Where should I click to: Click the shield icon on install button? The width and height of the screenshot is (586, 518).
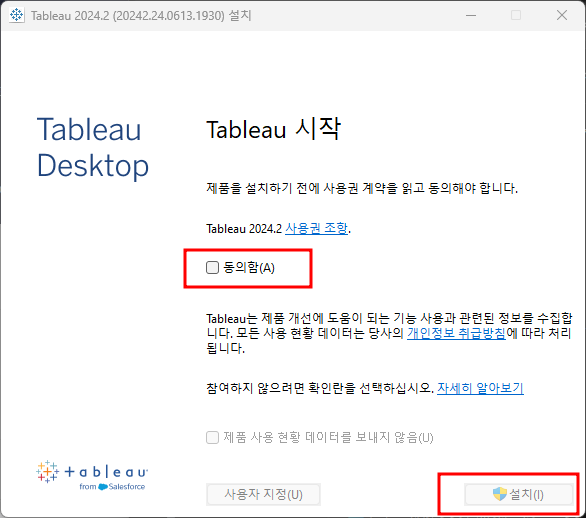pos(499,494)
